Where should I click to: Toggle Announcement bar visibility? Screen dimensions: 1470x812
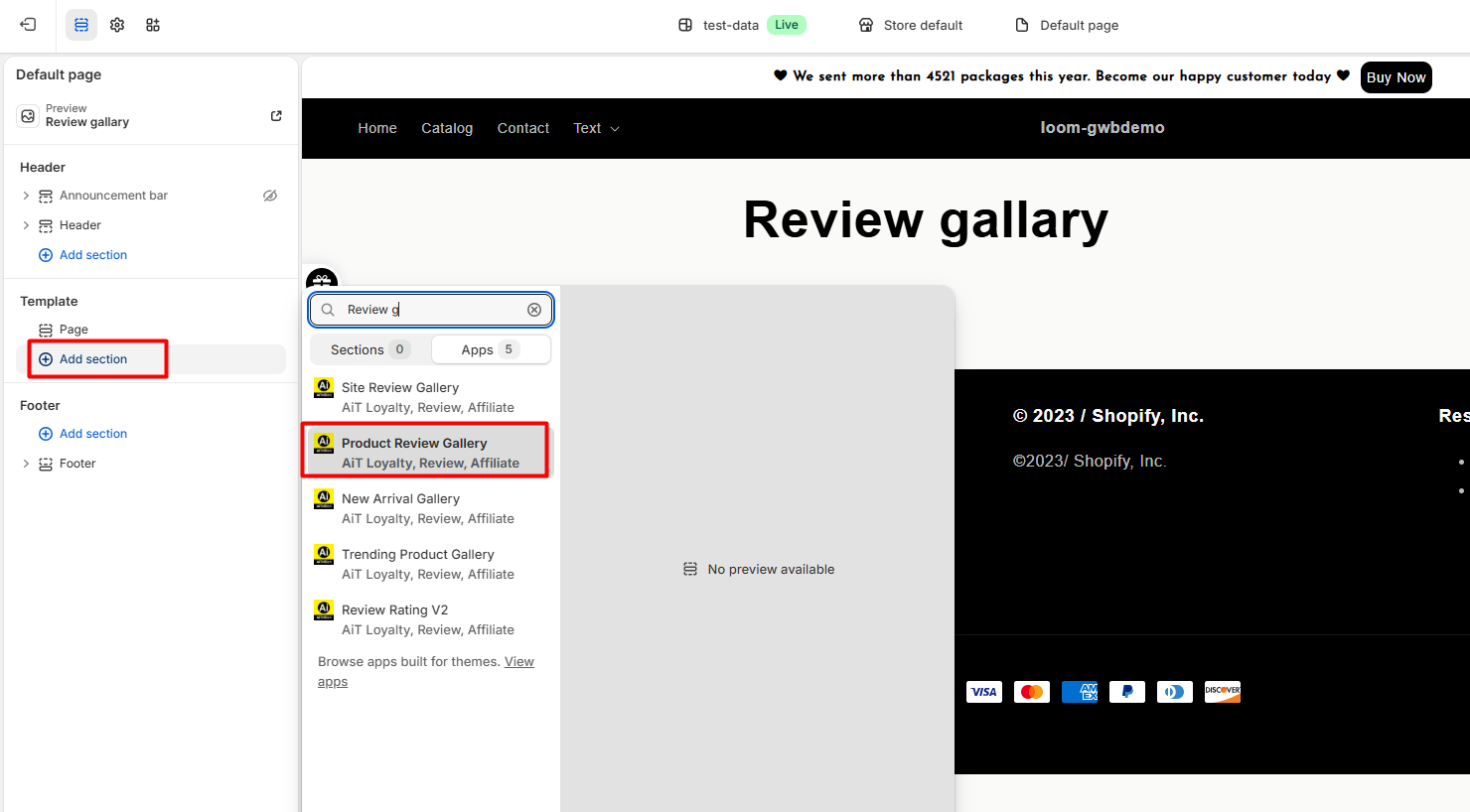tap(270, 196)
